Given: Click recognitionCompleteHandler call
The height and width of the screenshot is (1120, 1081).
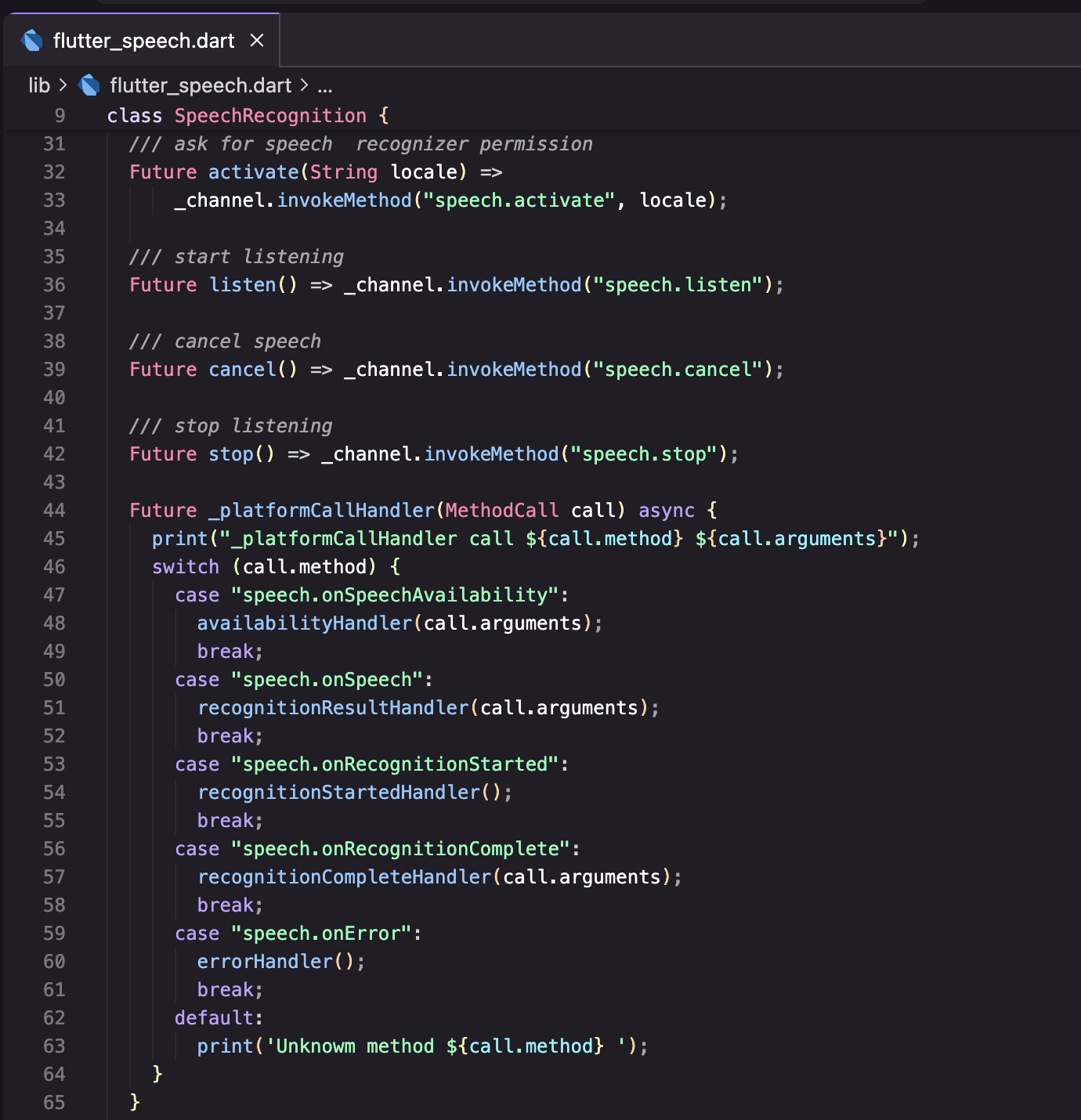Looking at the screenshot, I should click(344, 877).
